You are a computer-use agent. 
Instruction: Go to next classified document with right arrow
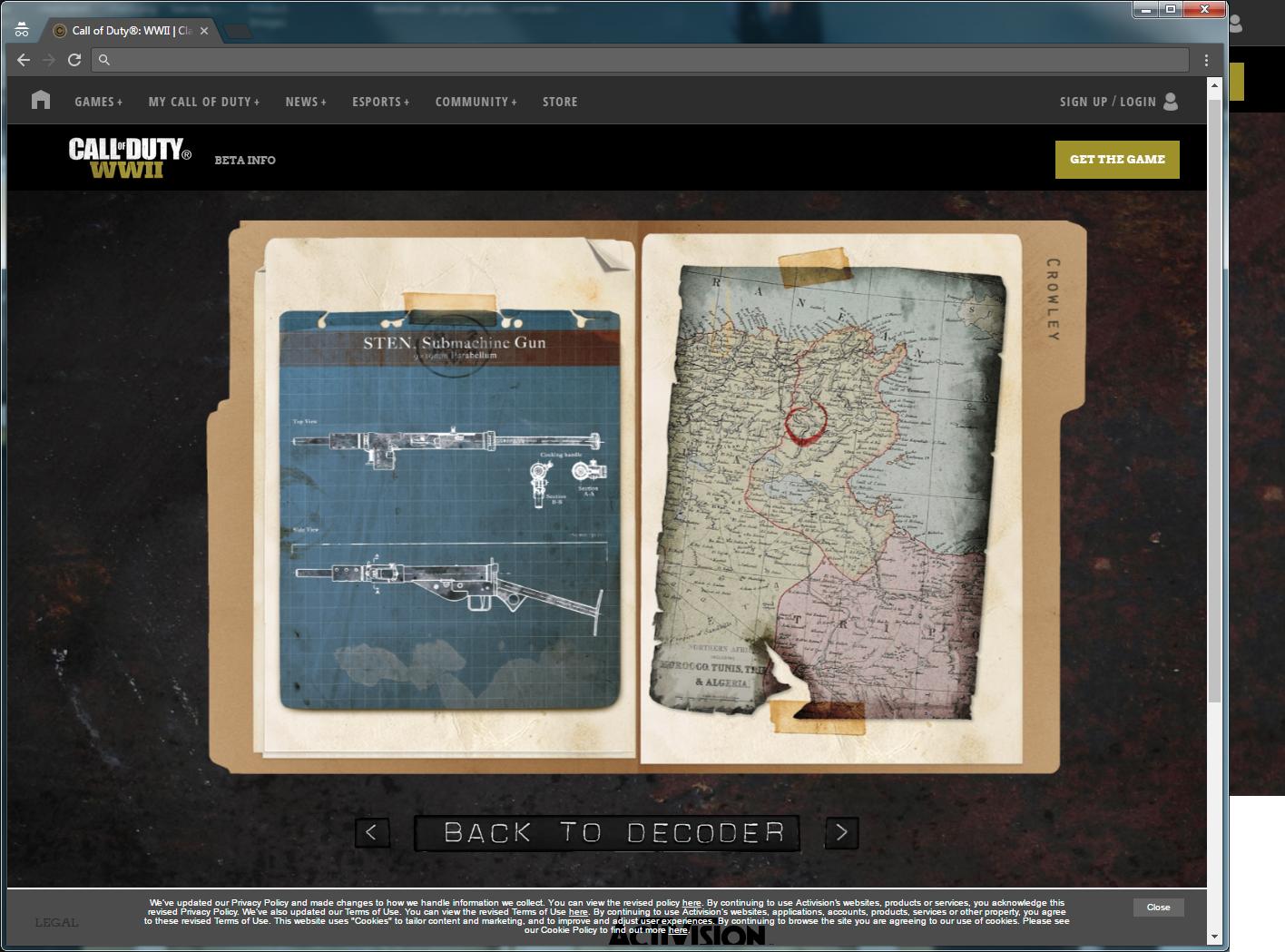click(841, 832)
